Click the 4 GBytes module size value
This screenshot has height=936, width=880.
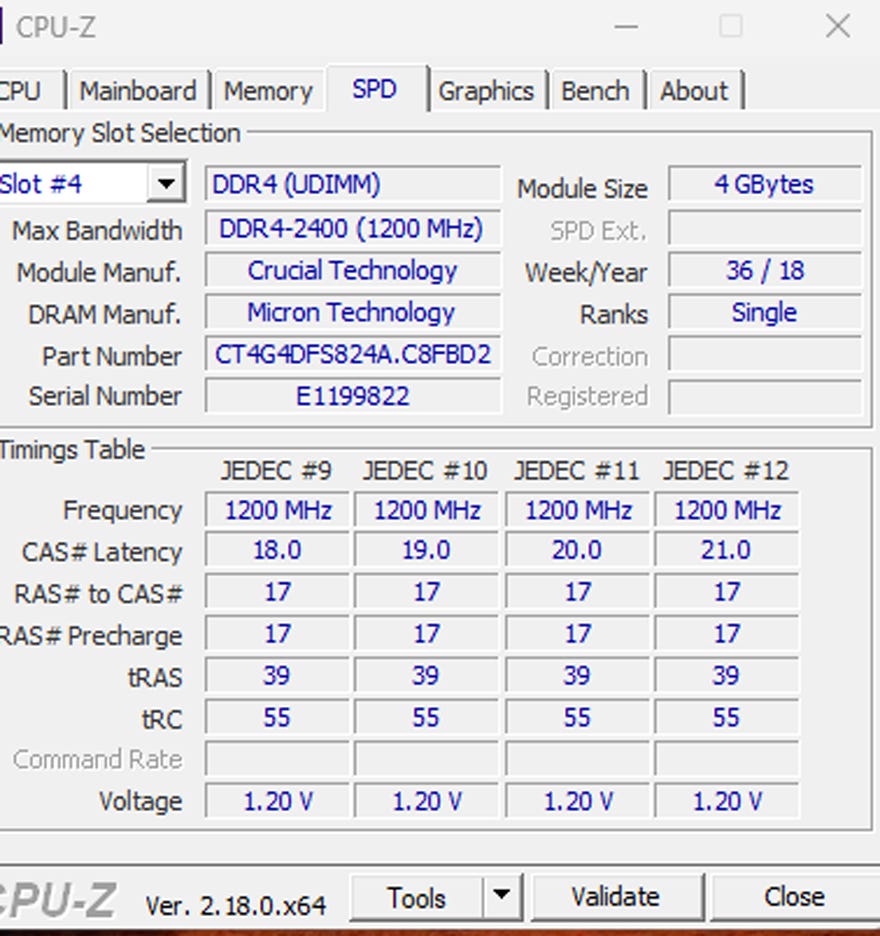click(x=765, y=184)
